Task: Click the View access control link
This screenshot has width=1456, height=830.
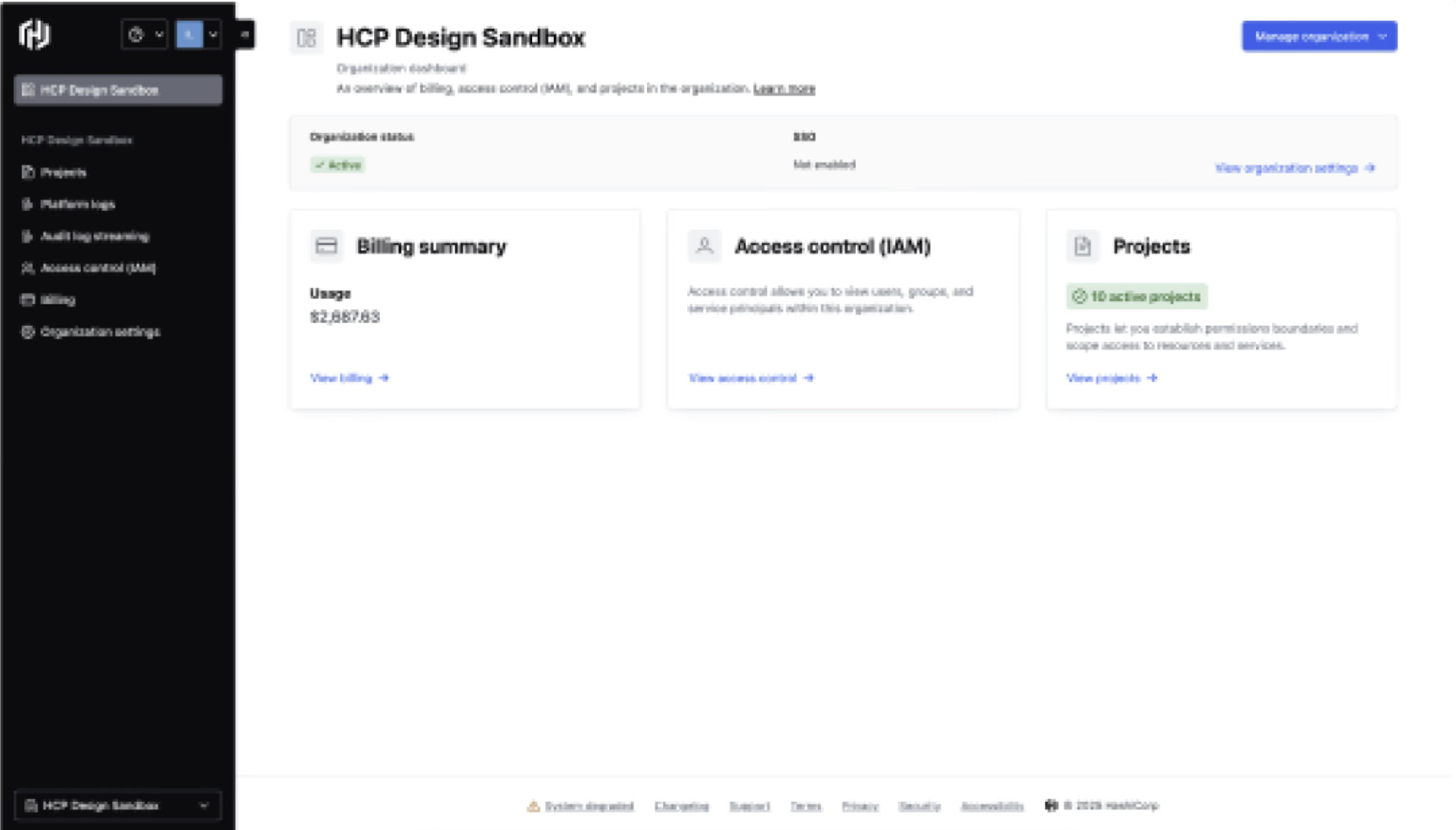Action: [750, 378]
